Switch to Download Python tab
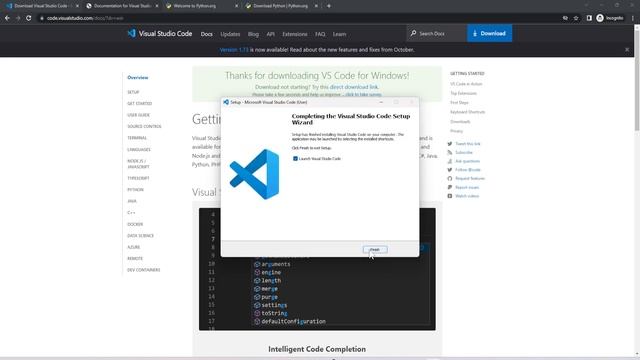This screenshot has height=360, width=640. click(x=282, y=6)
